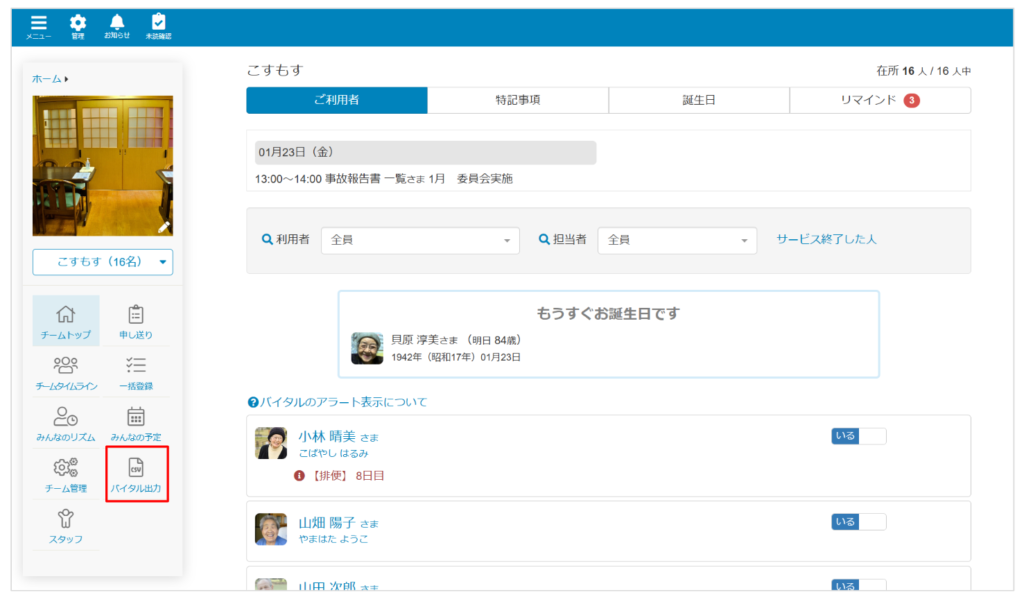1024x597 pixels.
Task: Toggle いる switch for 山田 次郎
Action: (858, 586)
